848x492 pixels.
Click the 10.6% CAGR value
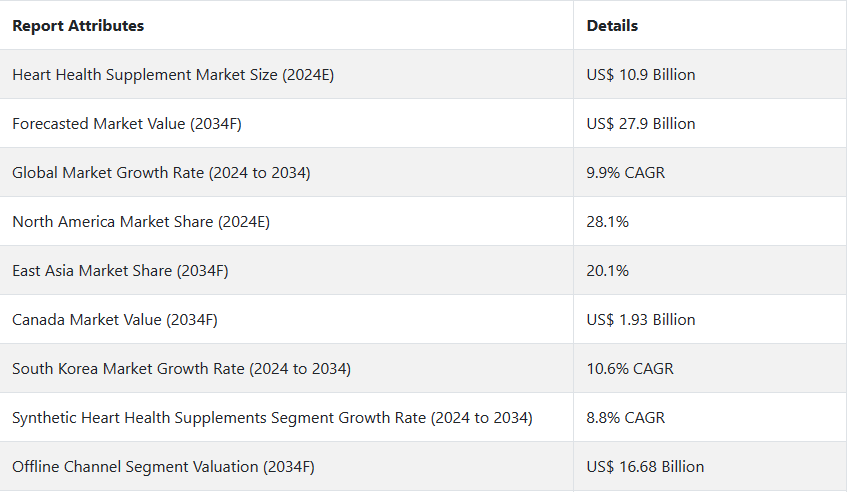(630, 369)
